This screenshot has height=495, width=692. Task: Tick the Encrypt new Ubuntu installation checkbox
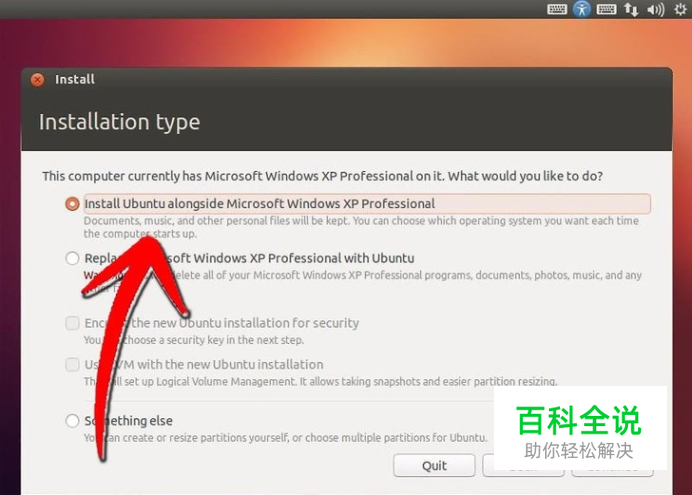click(x=72, y=323)
